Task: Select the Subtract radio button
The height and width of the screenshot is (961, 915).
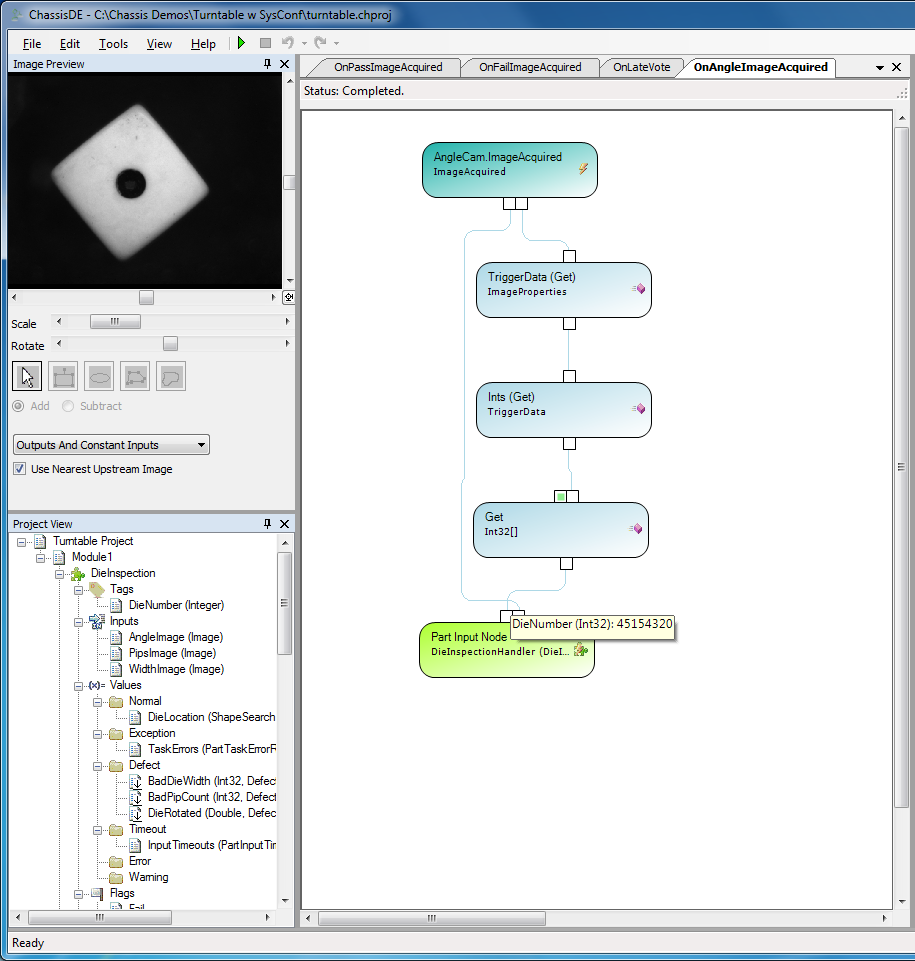Action: pos(68,406)
